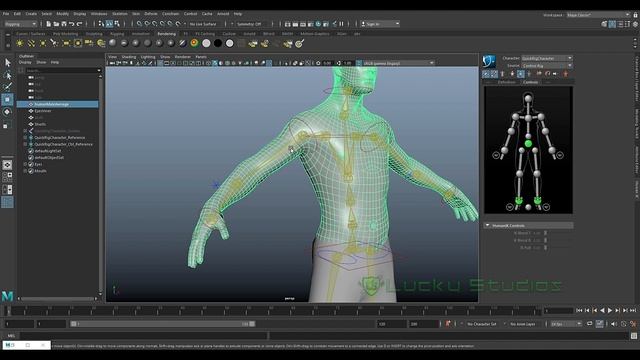640x360 pixels.
Task: Click the time slider track
Action: (x=273, y=311)
